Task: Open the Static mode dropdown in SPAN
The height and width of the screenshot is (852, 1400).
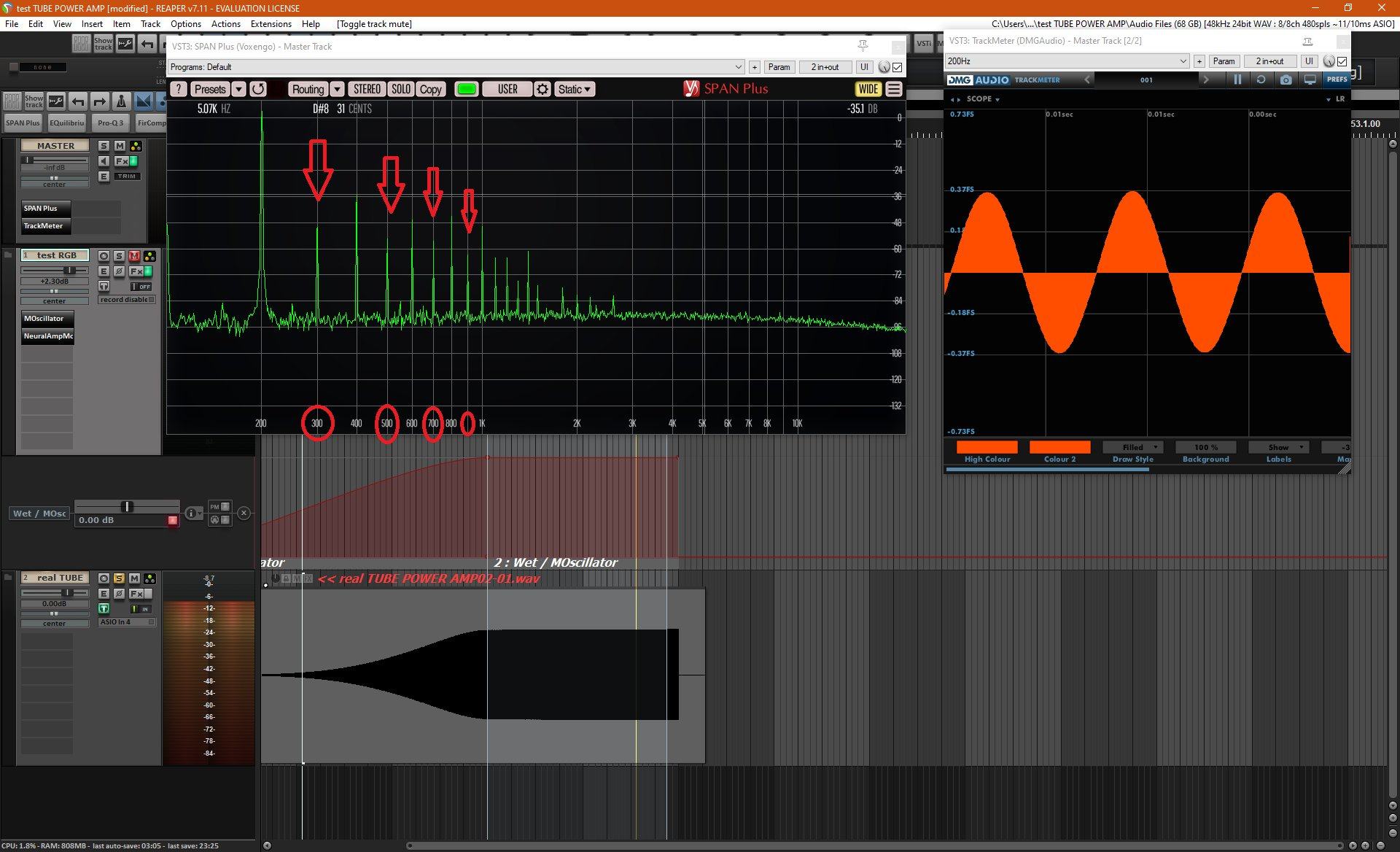Action: (574, 89)
